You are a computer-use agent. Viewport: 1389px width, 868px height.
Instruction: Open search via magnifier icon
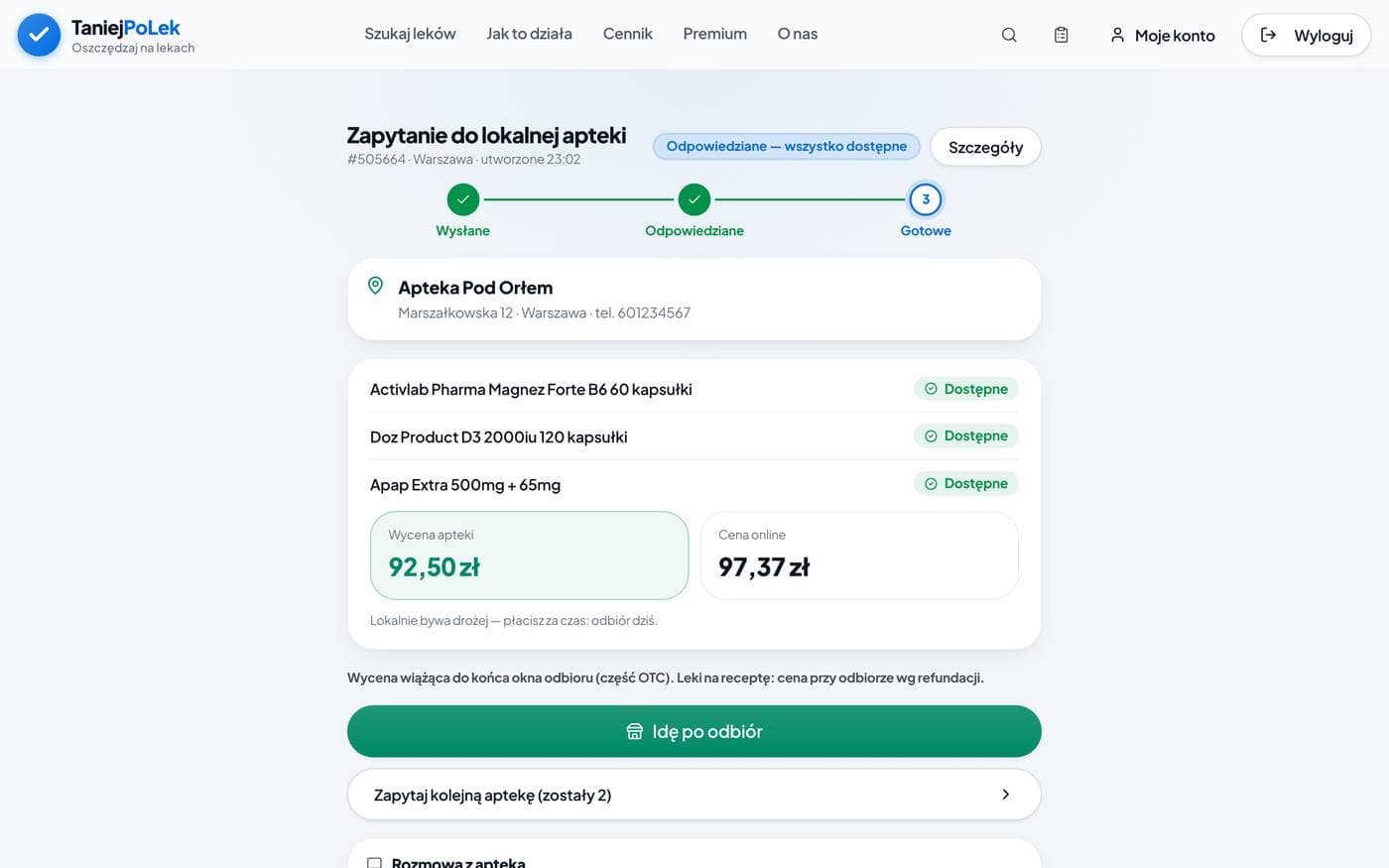tap(1009, 35)
